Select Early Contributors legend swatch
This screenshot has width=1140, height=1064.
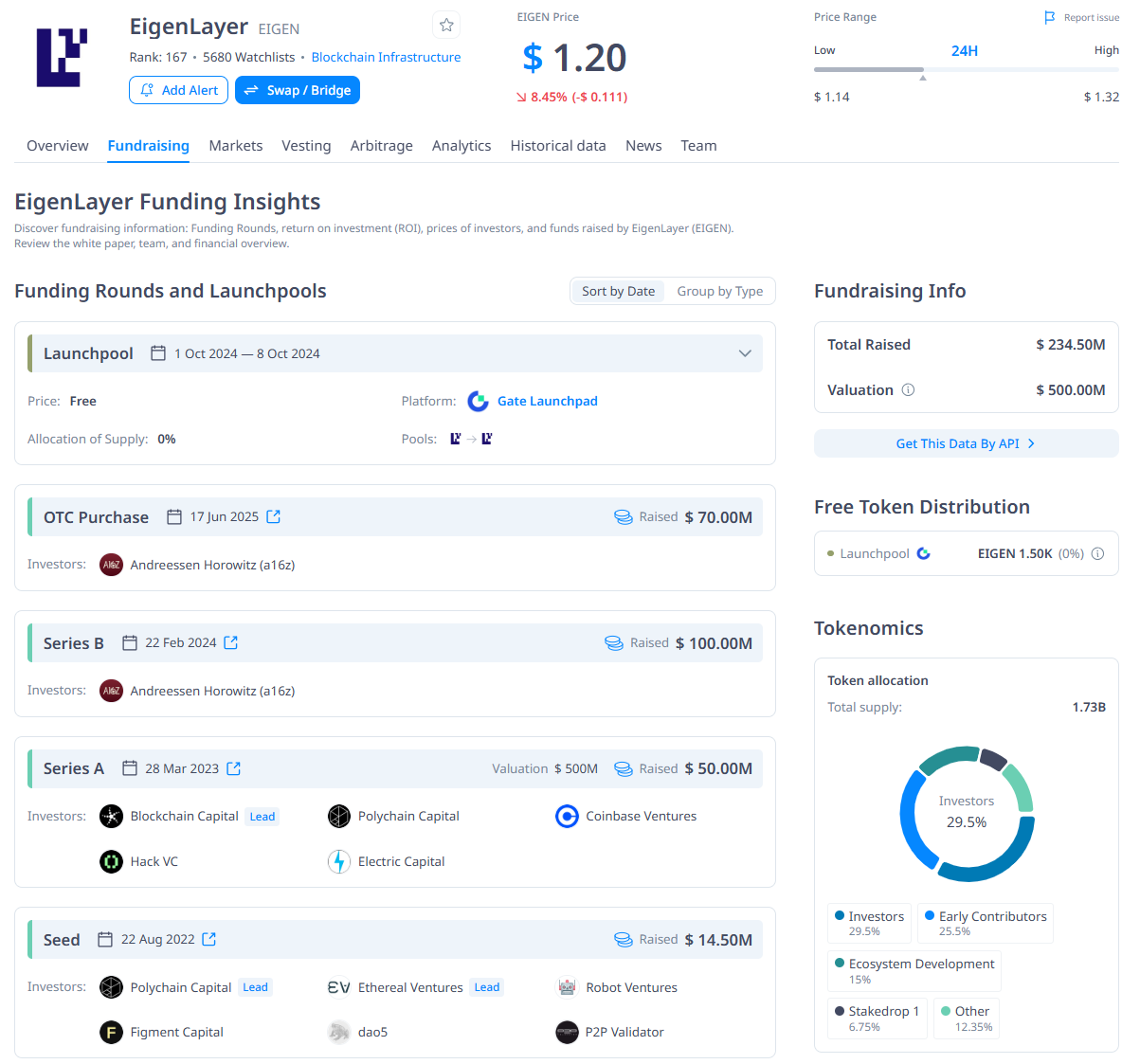tap(930, 916)
